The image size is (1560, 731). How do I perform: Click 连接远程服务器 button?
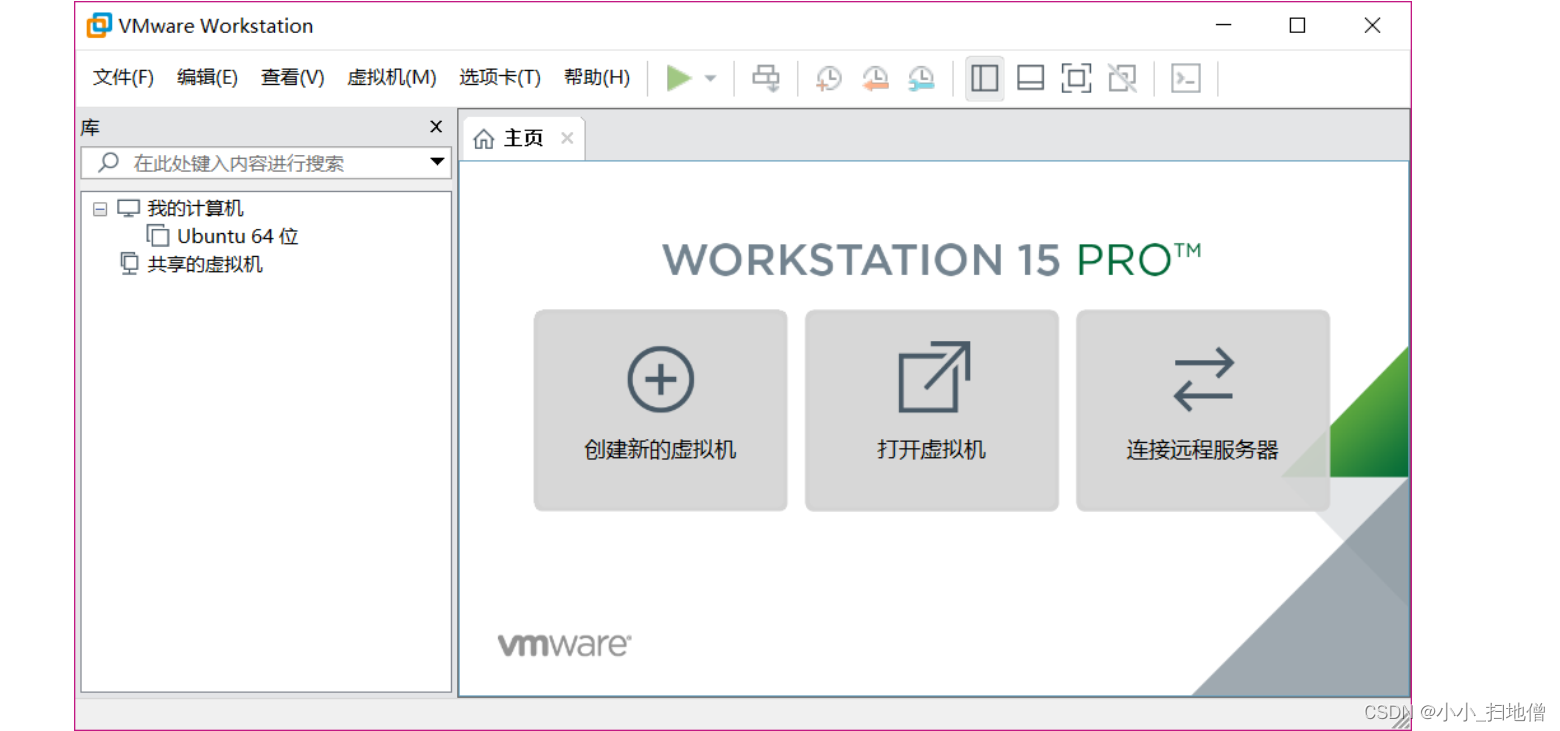(1202, 410)
